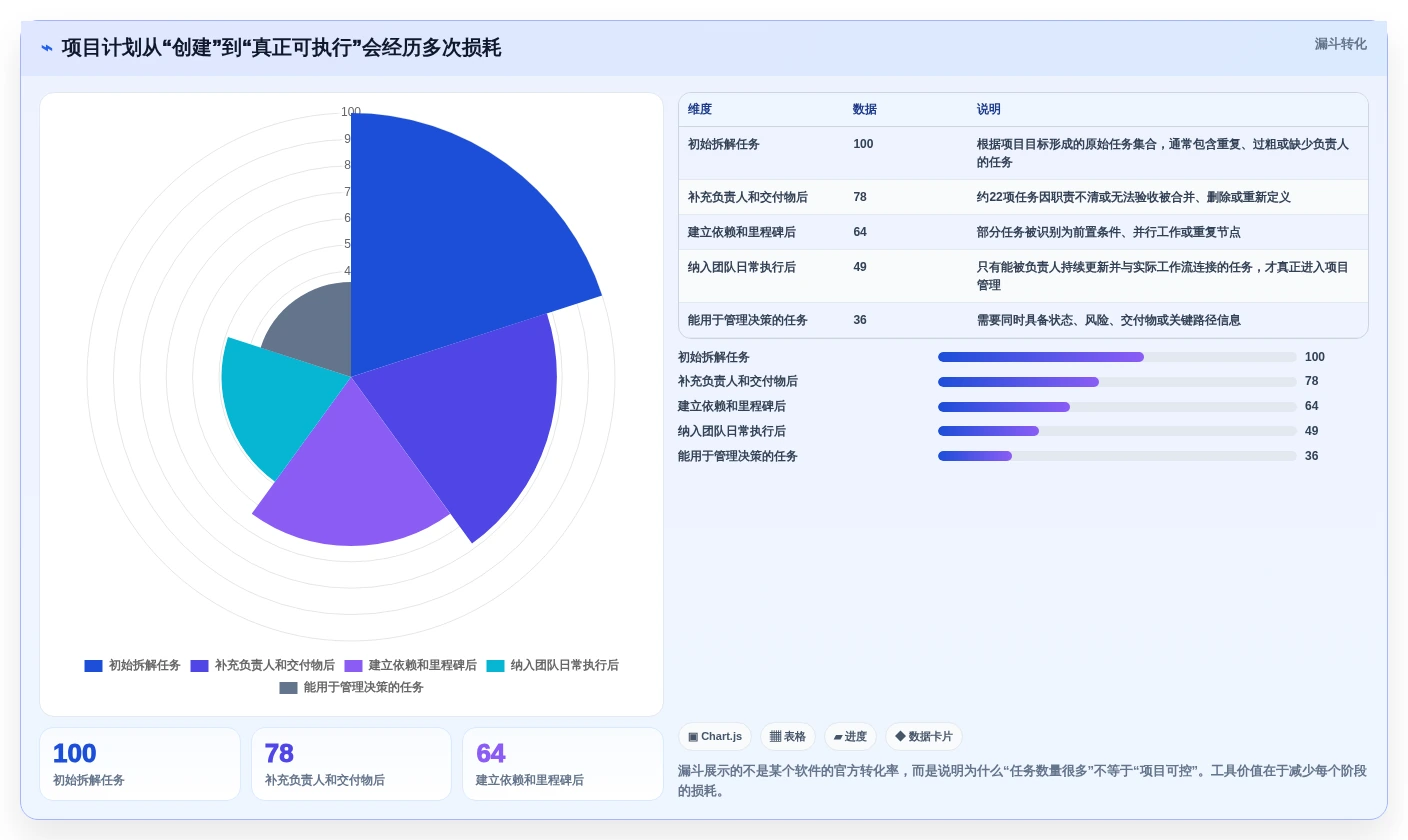The height and width of the screenshot is (840, 1408).
Task: Click the radial axis label 100
Action: pyautogui.click(x=351, y=112)
